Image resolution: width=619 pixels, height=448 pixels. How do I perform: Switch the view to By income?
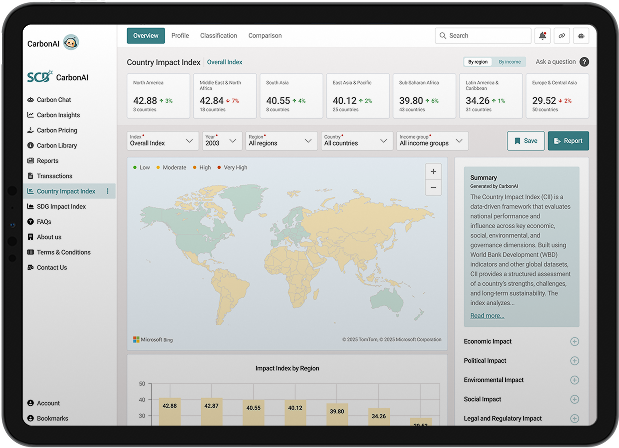(x=510, y=62)
